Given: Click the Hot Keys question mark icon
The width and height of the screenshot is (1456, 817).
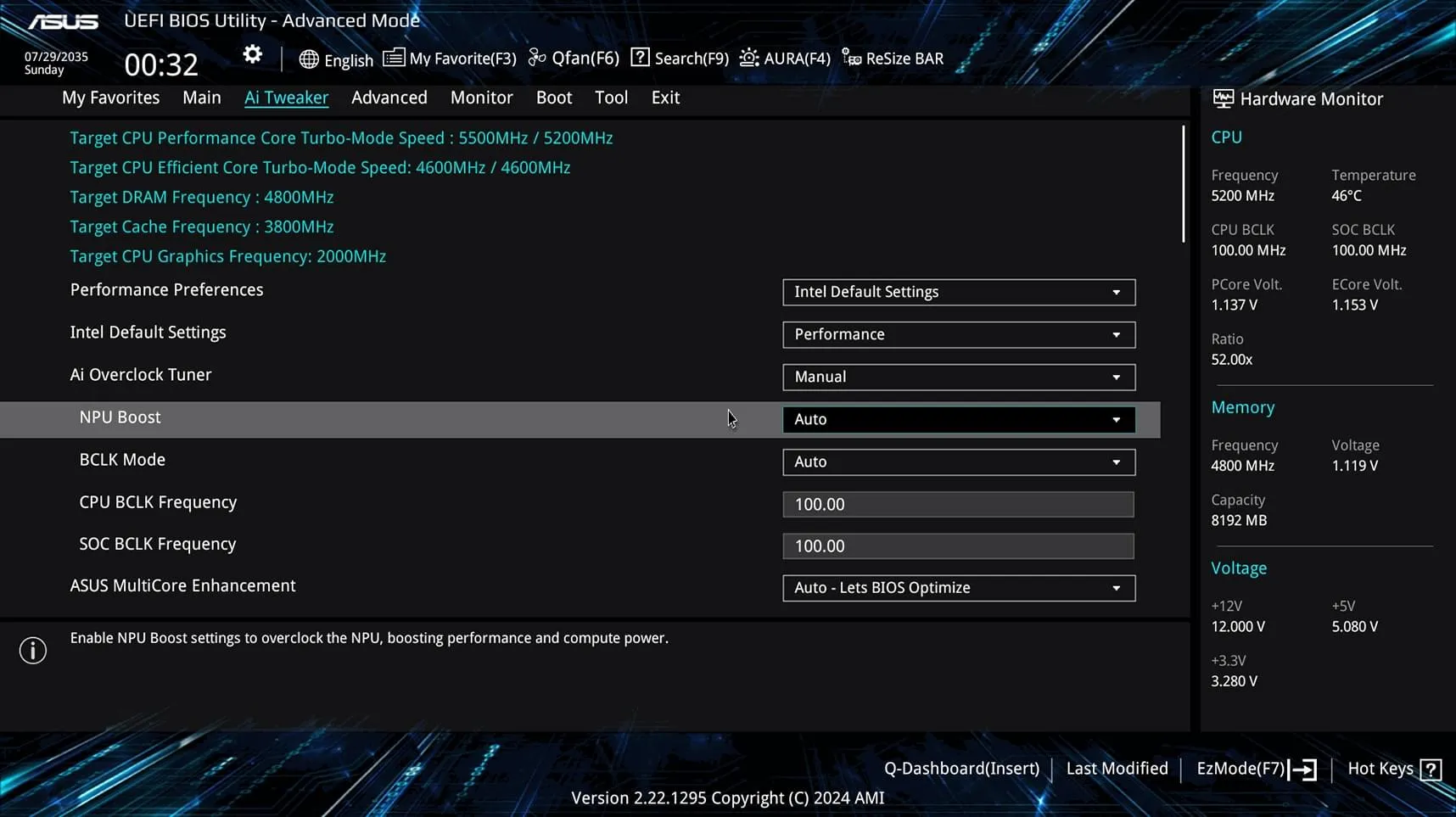Looking at the screenshot, I should click(1431, 769).
